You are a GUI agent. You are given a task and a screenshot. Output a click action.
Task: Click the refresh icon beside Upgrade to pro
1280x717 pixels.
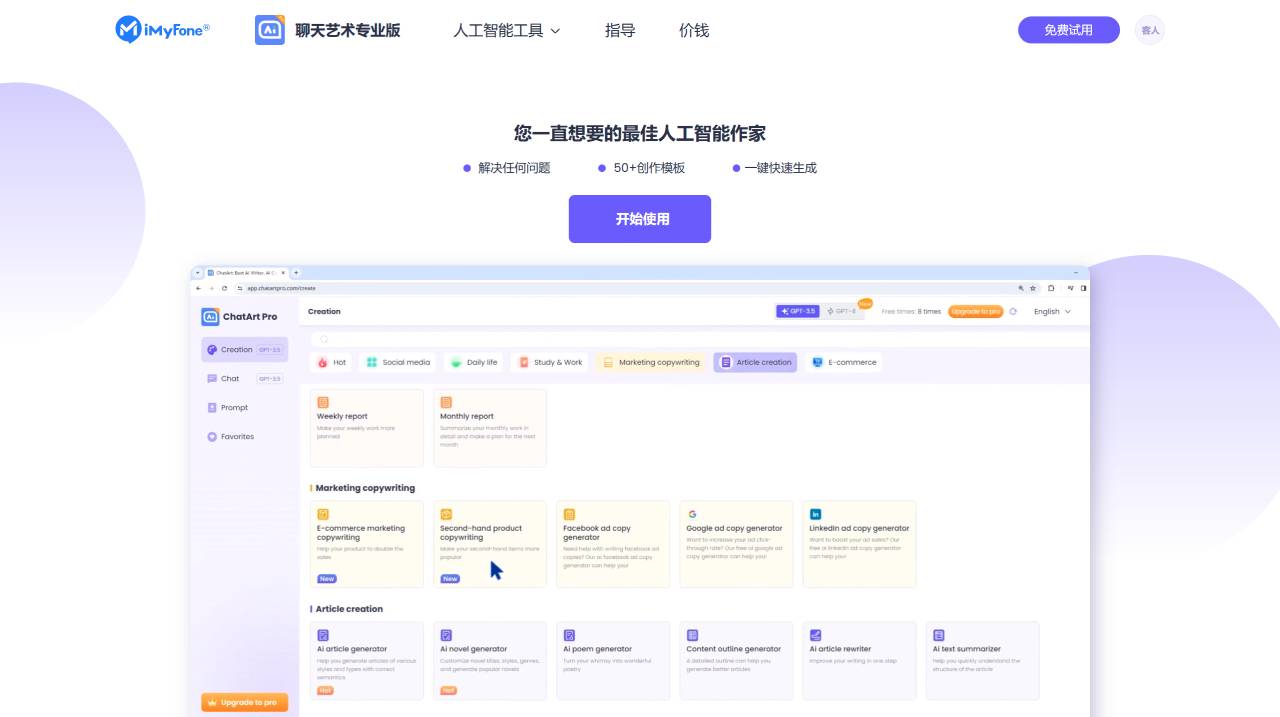(x=1012, y=311)
